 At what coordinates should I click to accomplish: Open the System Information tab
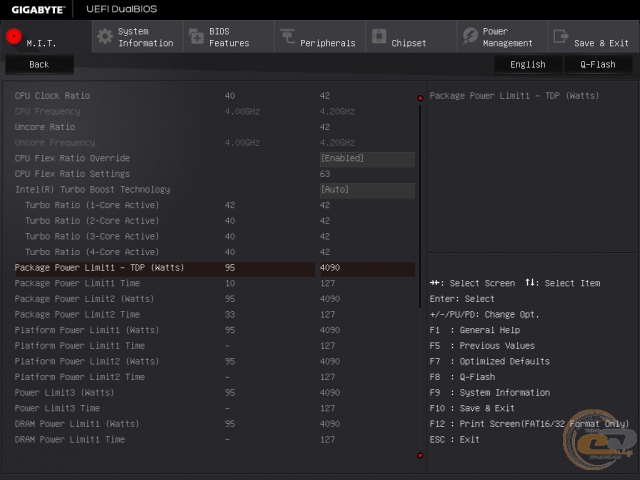(x=138, y=37)
